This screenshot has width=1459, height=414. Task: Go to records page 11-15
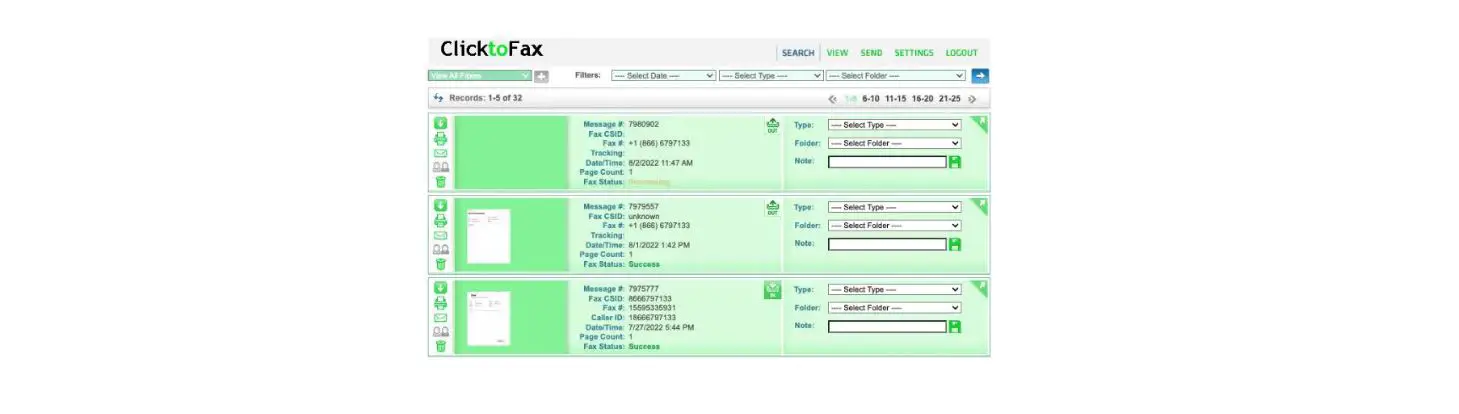click(x=896, y=99)
